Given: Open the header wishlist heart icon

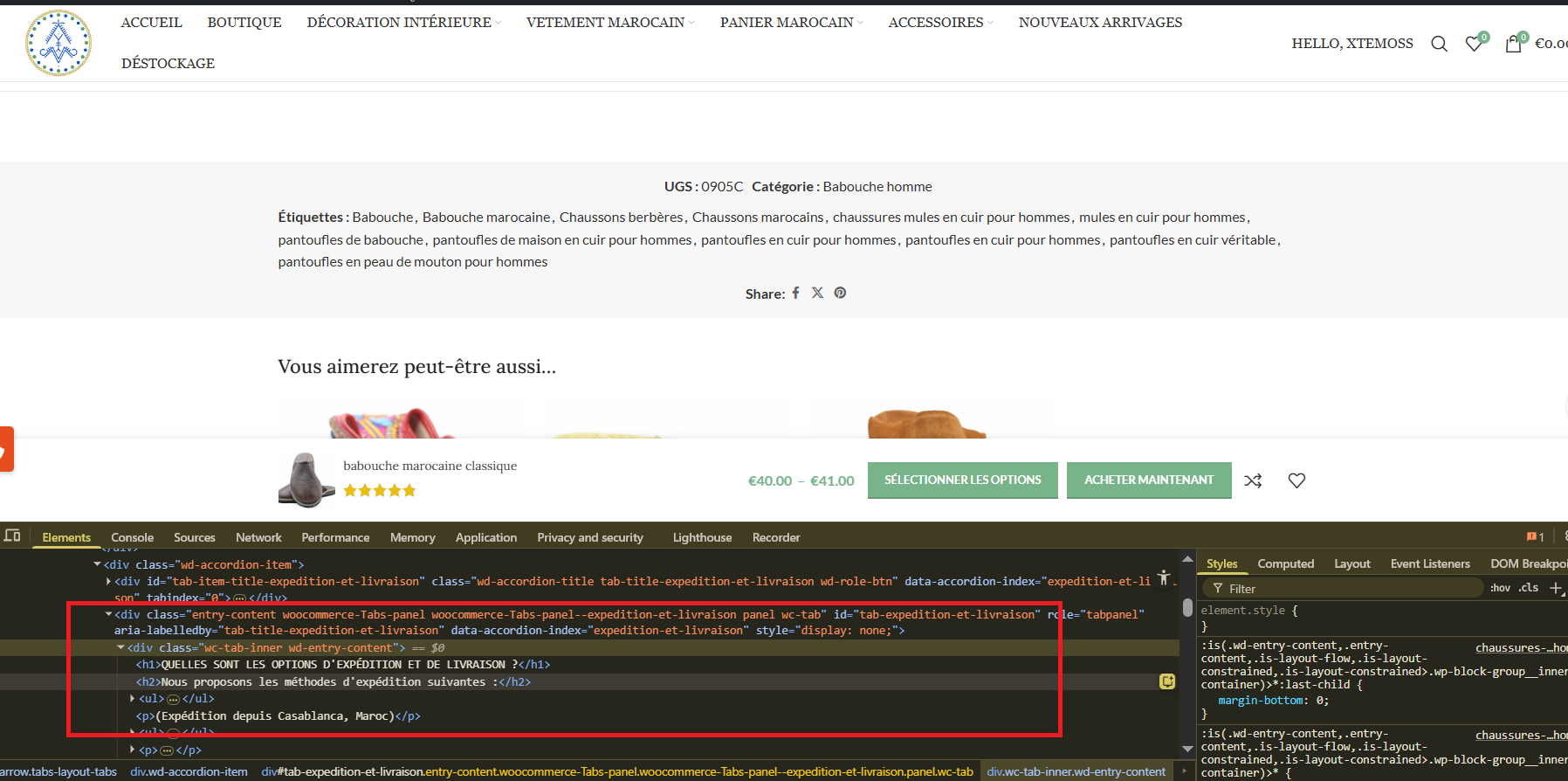Looking at the screenshot, I should pyautogui.click(x=1474, y=44).
